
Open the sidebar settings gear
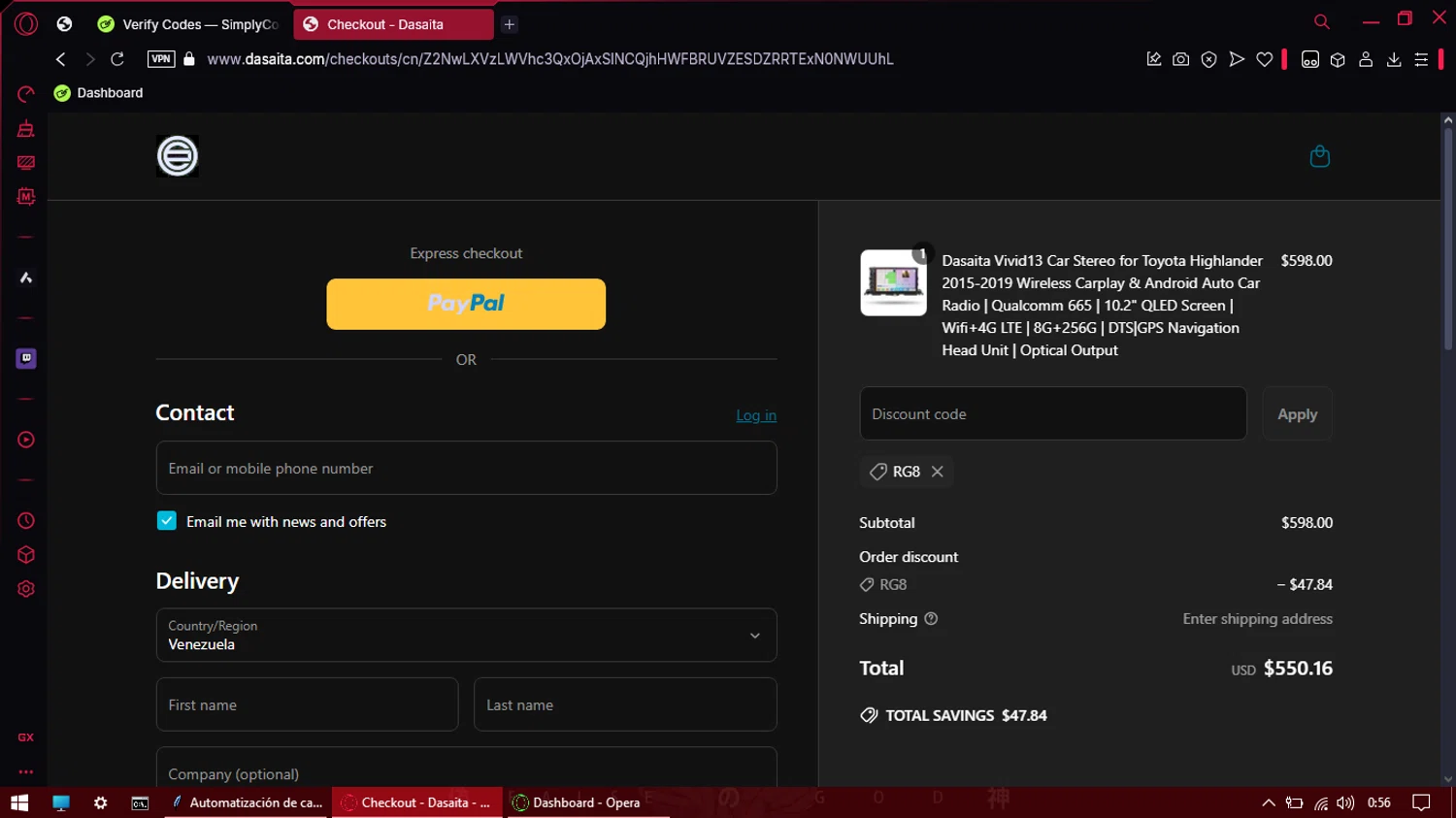[26, 589]
